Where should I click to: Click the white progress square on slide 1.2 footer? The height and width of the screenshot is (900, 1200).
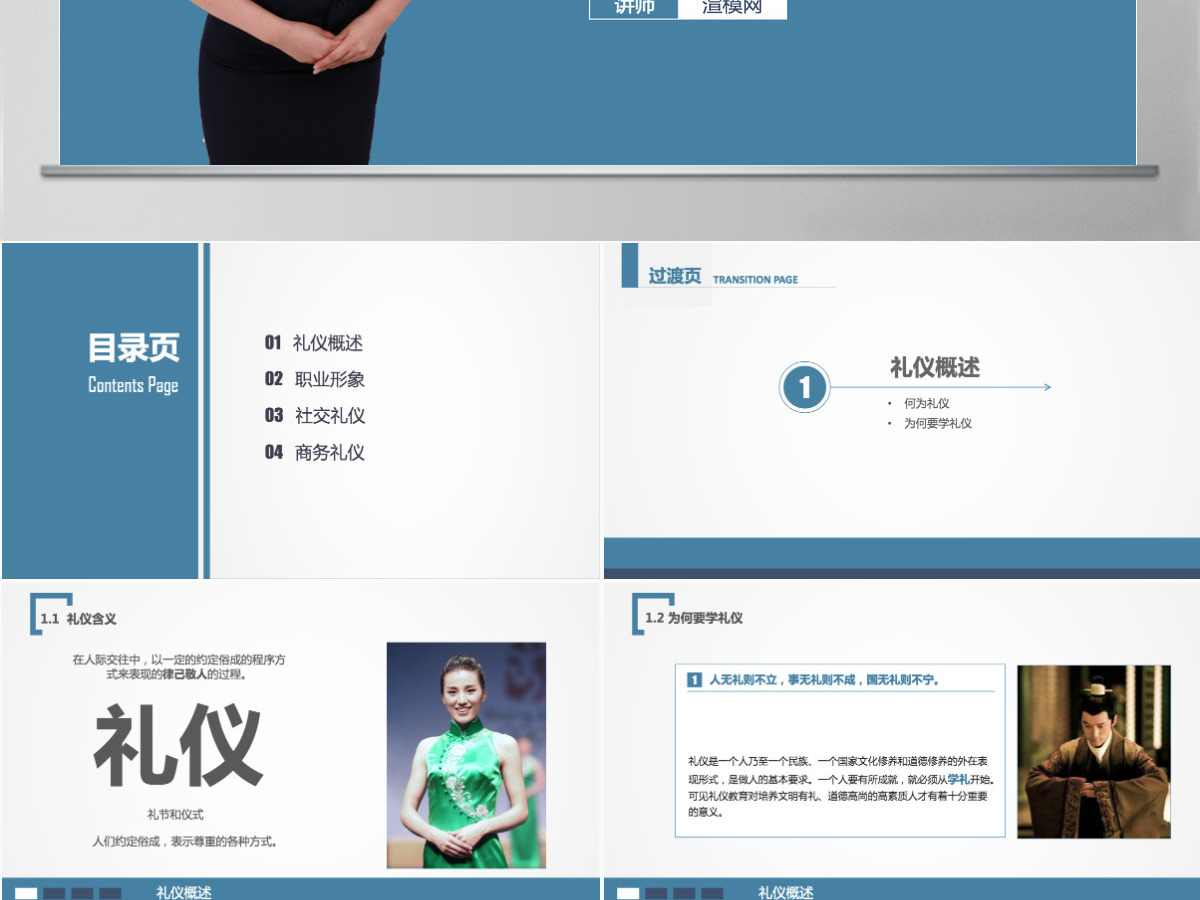point(629,894)
